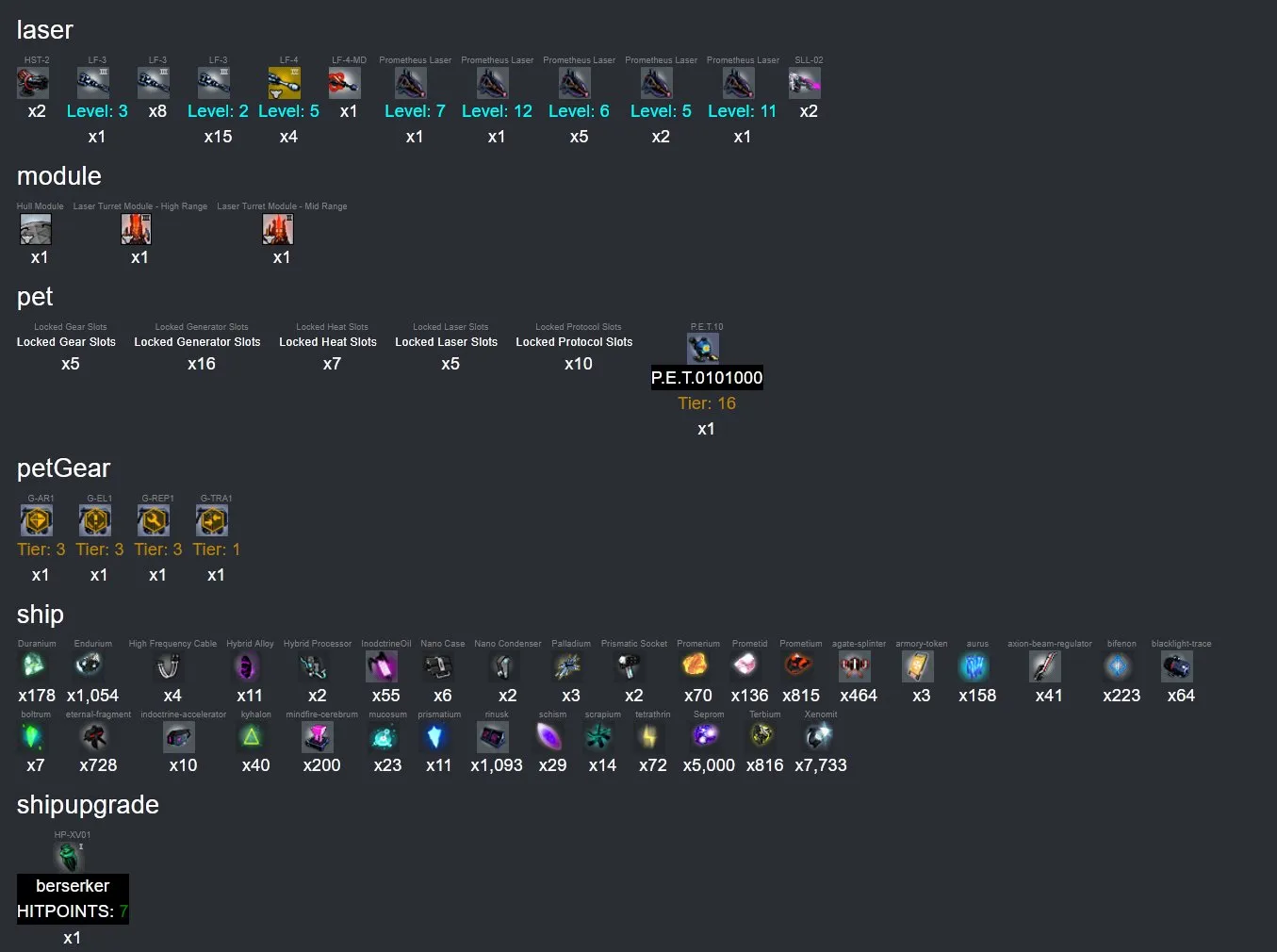Click the LF-4-MD laser icon
Viewport: 1277px width, 952px height.
click(345, 83)
